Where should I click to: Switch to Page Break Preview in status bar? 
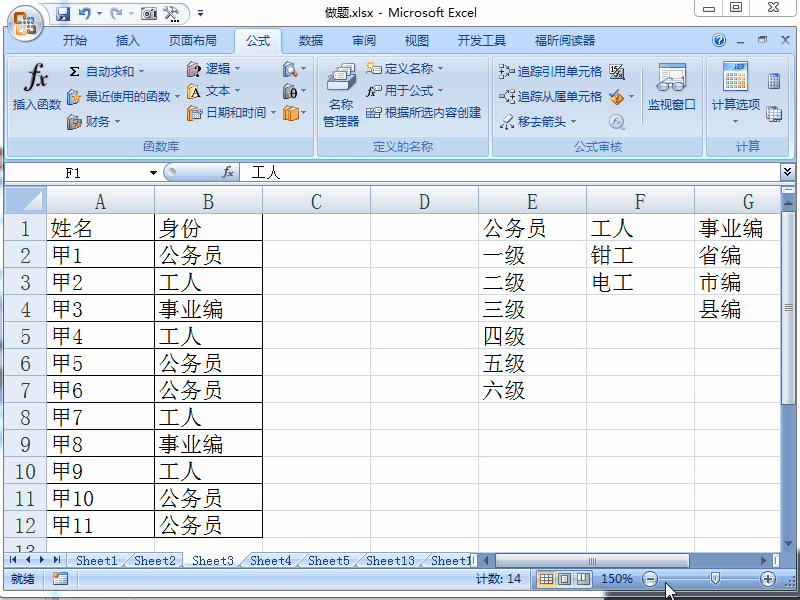(583, 579)
